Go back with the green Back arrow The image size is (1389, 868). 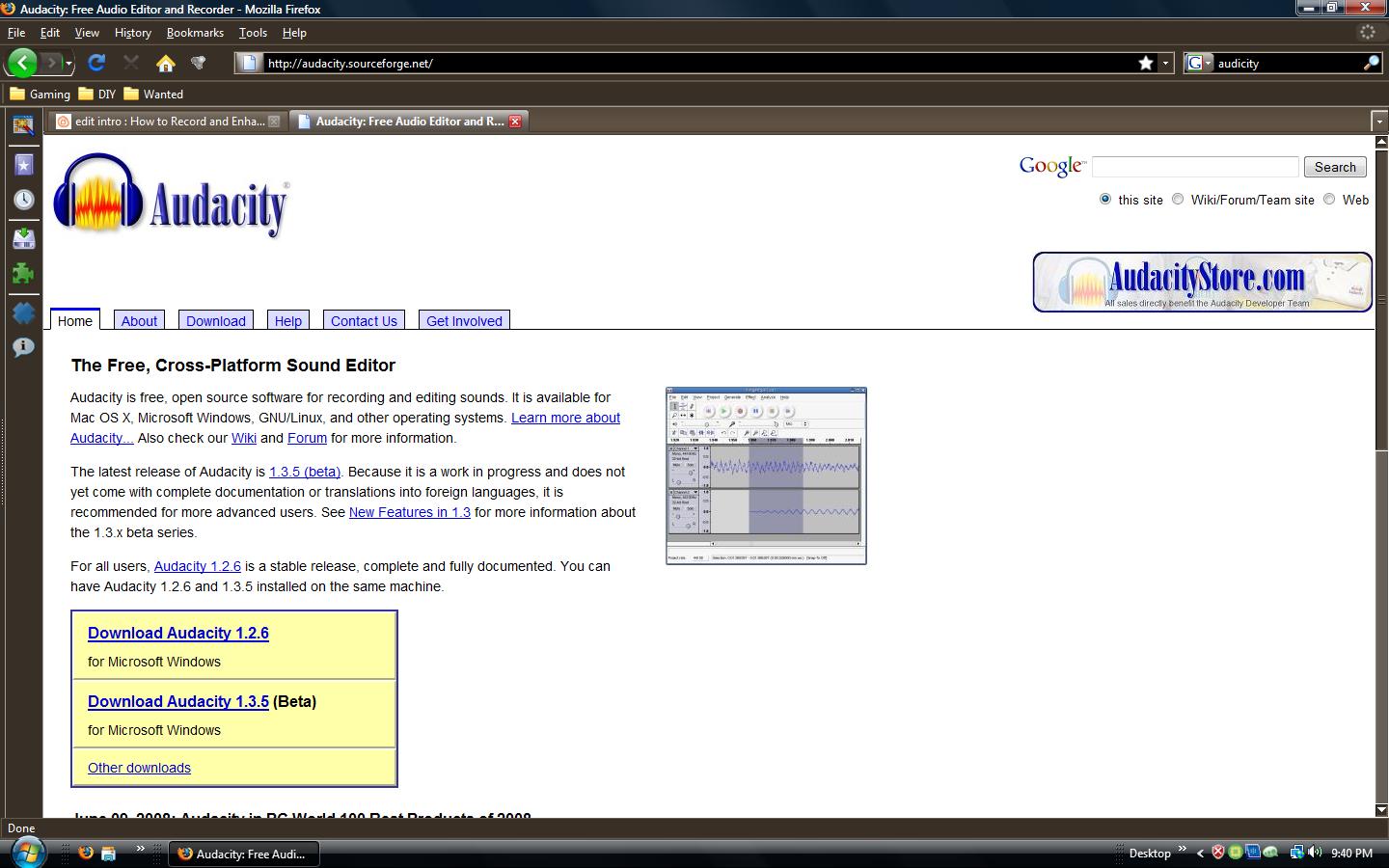click(x=22, y=63)
